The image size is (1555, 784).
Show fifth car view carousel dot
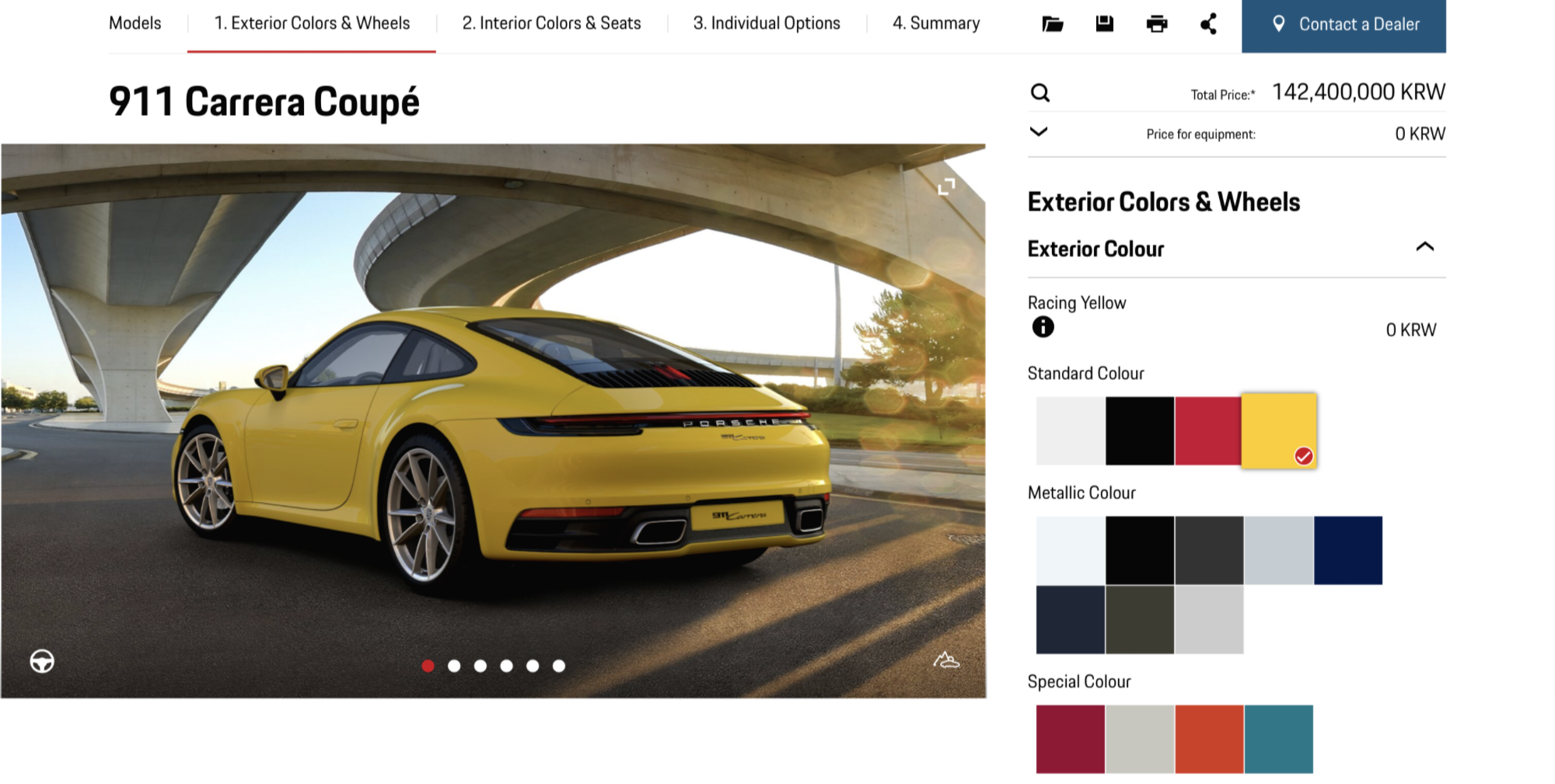[533, 666]
